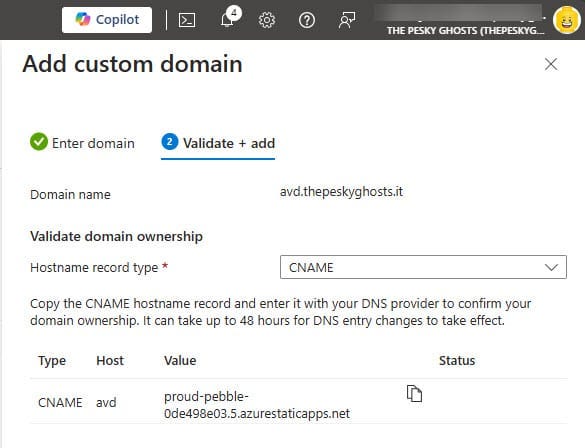Image resolution: width=585 pixels, height=448 pixels.
Task: Open the Copilot button
Action: [x=107, y=20]
